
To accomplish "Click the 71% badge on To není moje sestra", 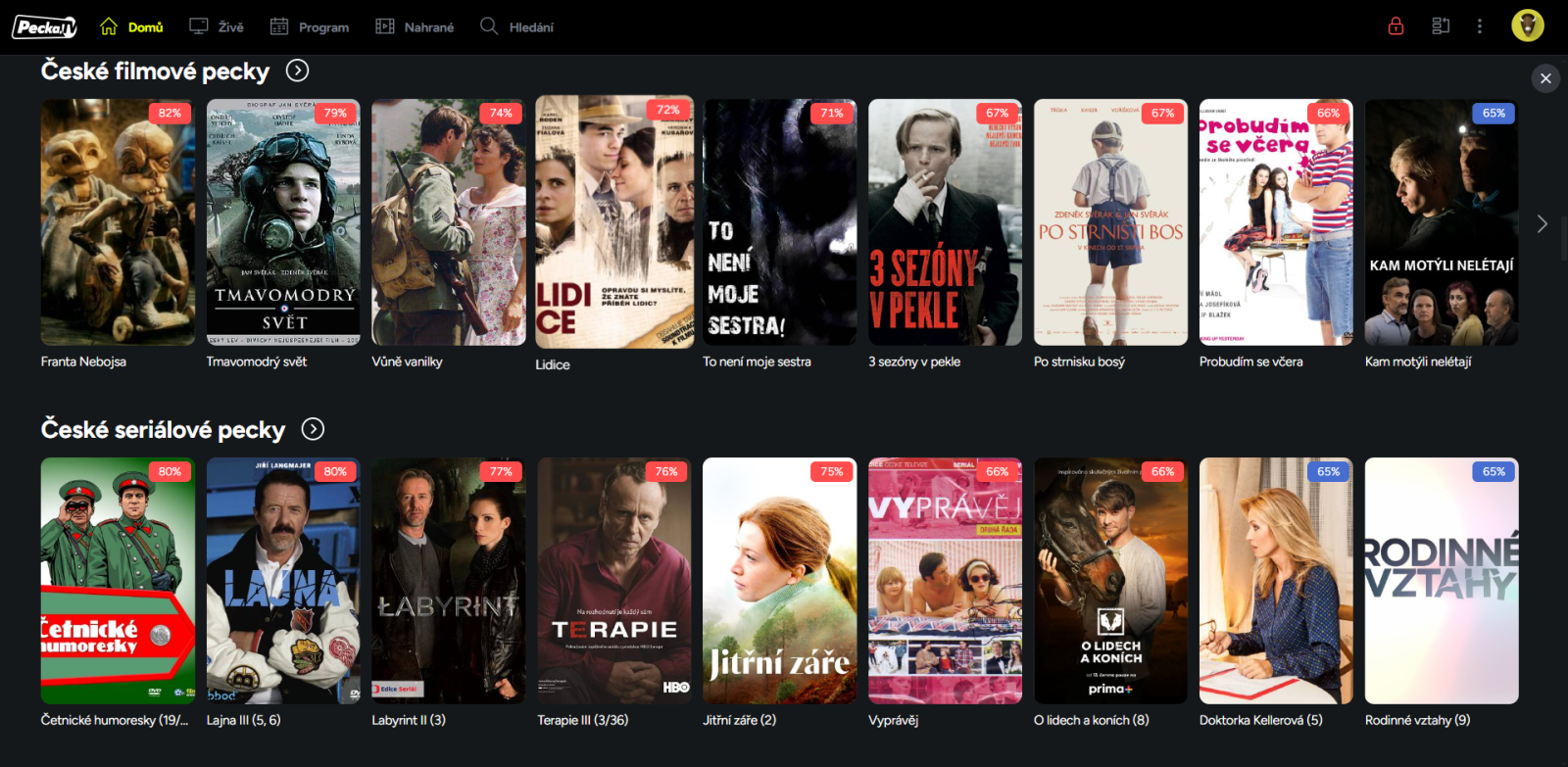I will point(832,113).
